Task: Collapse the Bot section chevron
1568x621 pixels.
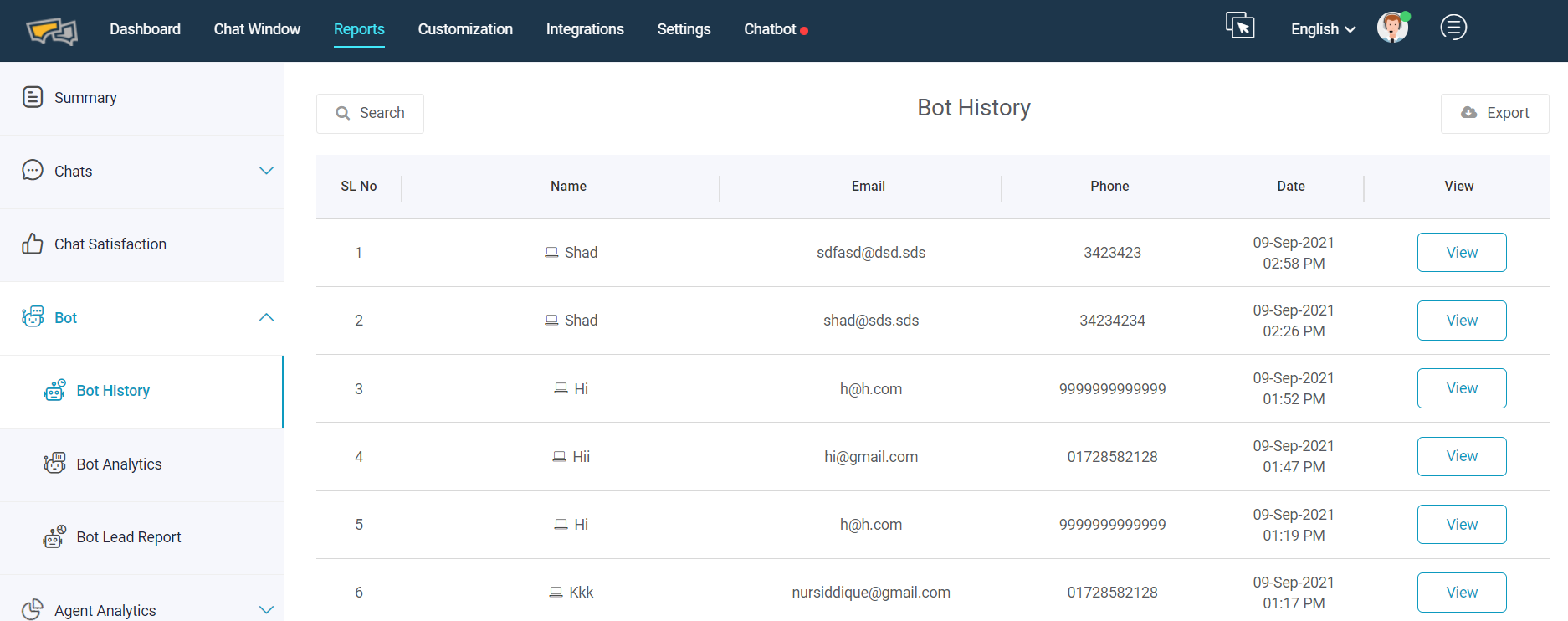Action: click(266, 317)
